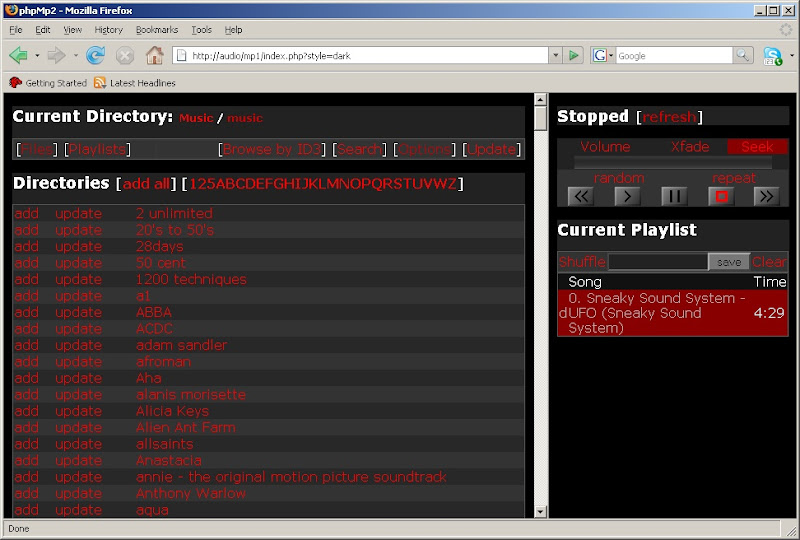Switch the slider to Volume mode
Viewport: 800px width, 540px height.
point(605,147)
